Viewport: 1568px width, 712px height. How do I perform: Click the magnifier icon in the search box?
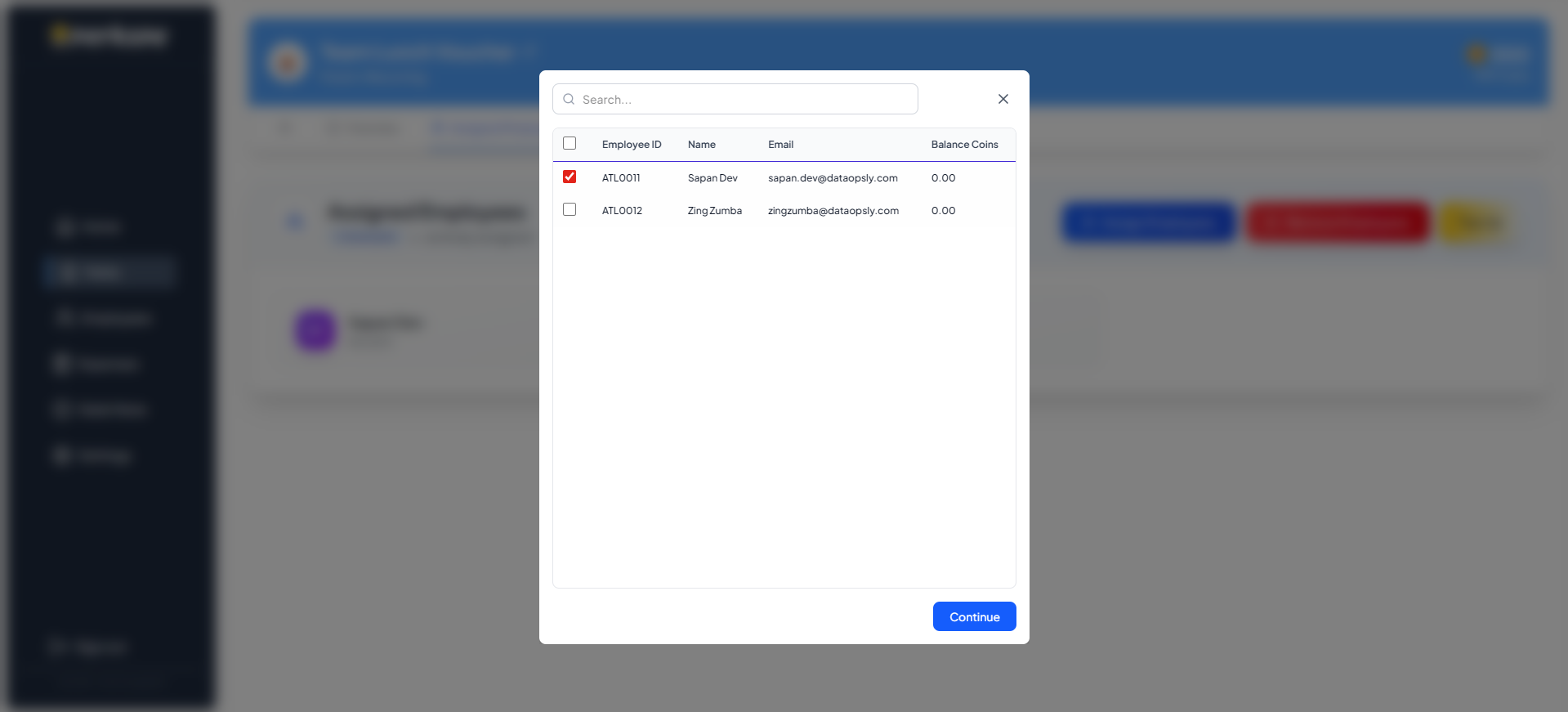[x=569, y=99]
